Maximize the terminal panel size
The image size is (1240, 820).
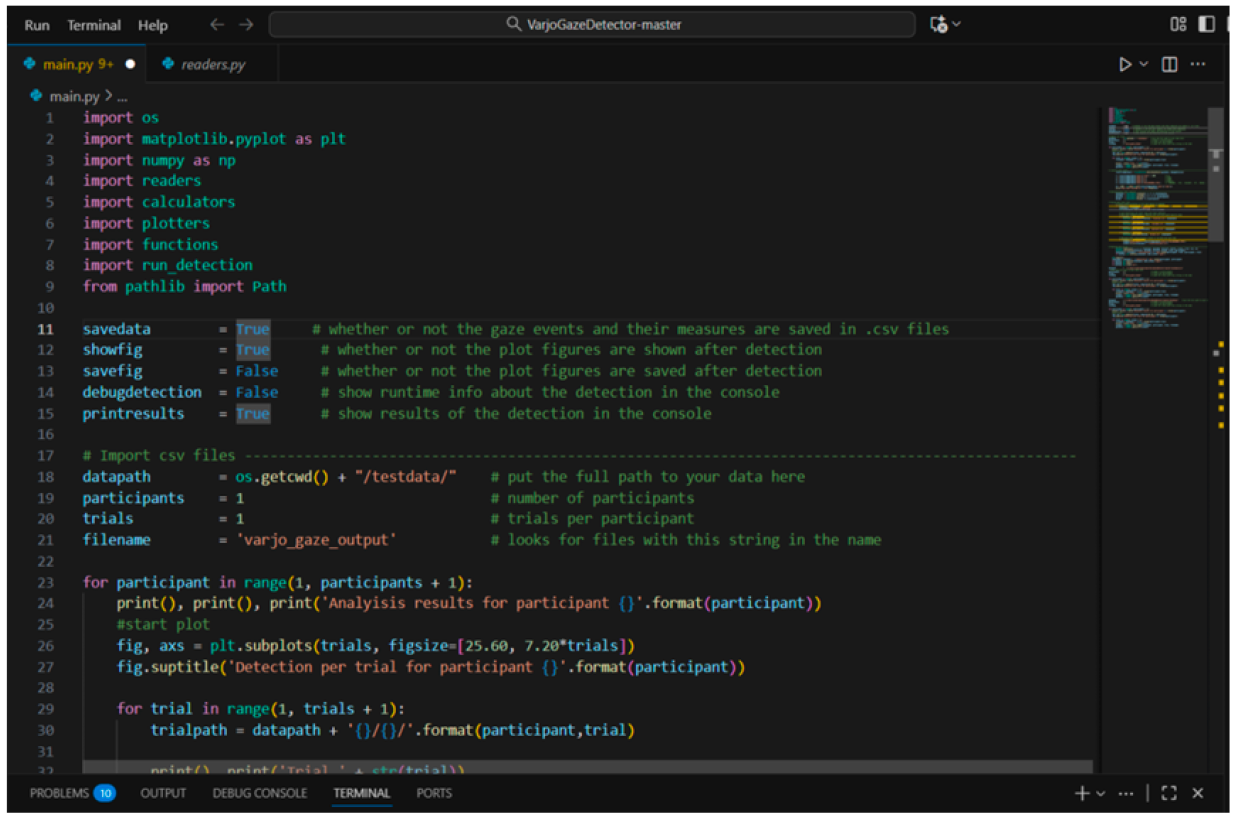click(x=1169, y=793)
